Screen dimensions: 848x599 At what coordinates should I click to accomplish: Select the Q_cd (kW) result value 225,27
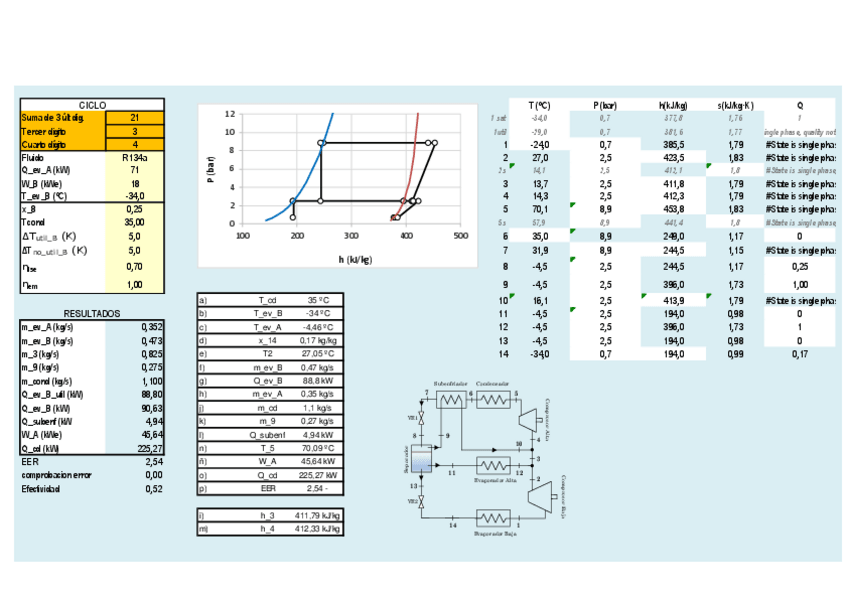pyautogui.click(x=135, y=449)
